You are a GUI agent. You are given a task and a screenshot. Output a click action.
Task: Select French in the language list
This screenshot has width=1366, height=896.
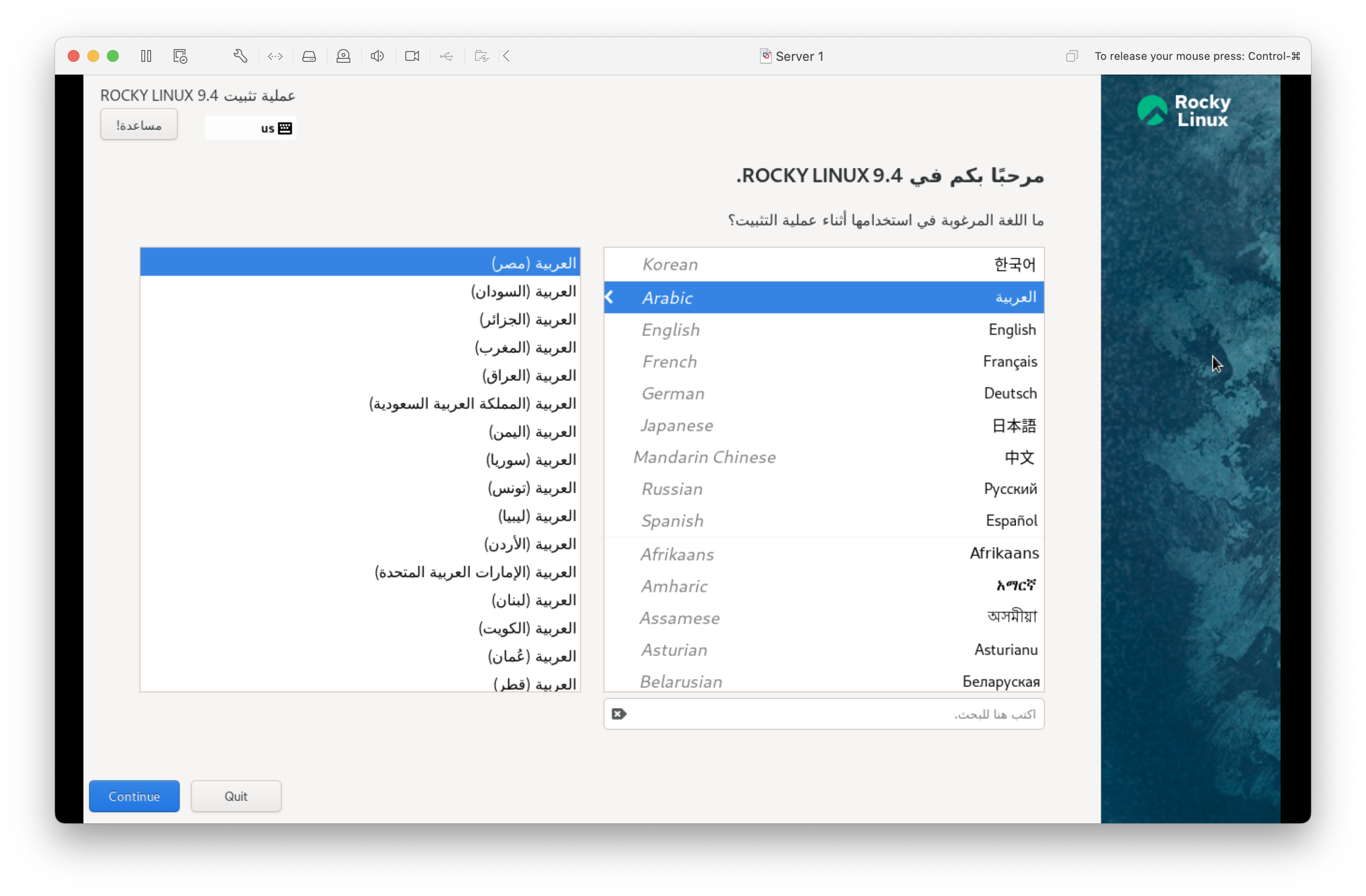(x=824, y=362)
